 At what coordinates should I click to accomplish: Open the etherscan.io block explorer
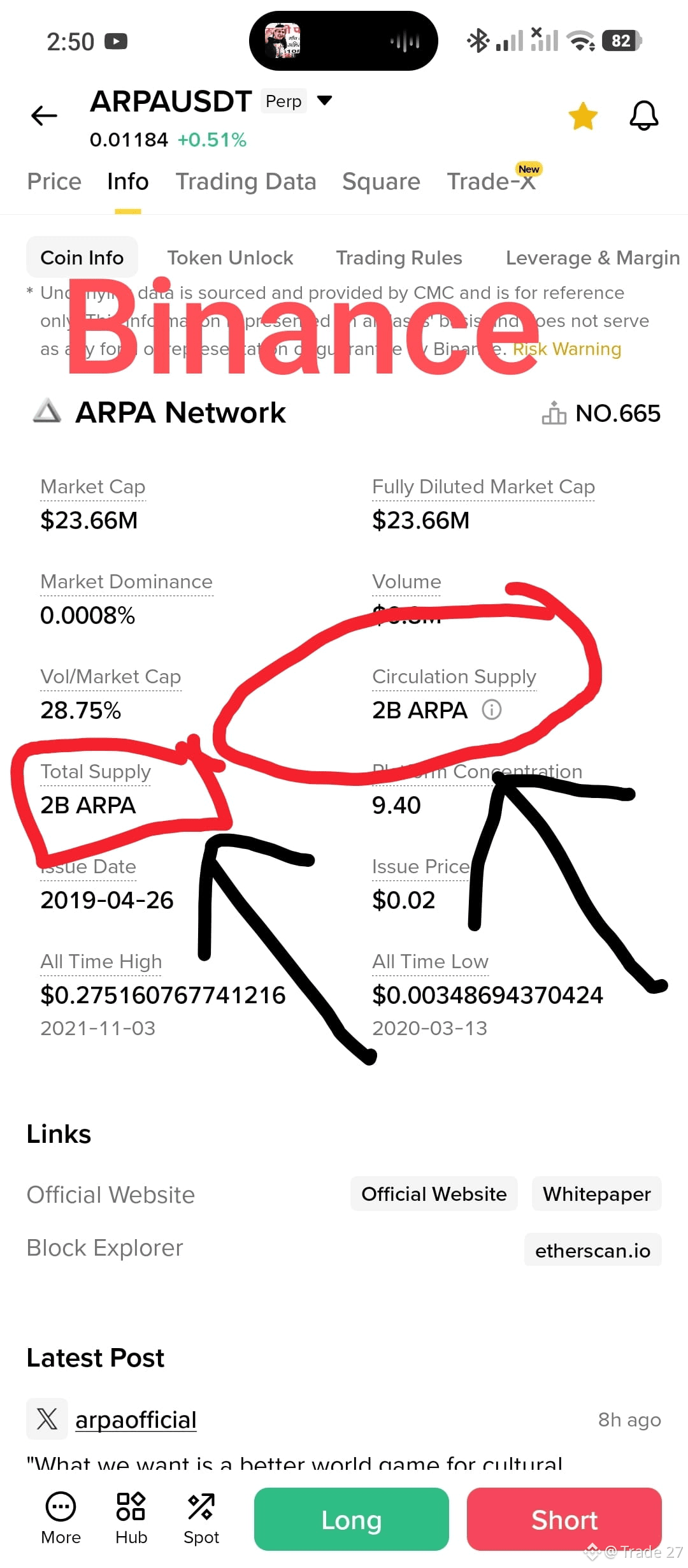point(592,1251)
